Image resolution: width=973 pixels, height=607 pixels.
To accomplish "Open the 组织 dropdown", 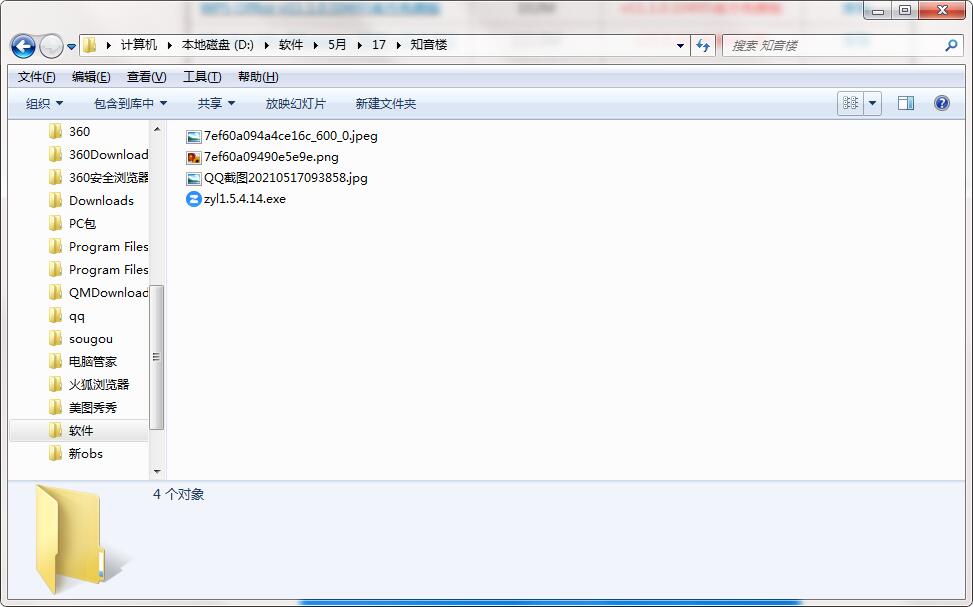I will (44, 104).
